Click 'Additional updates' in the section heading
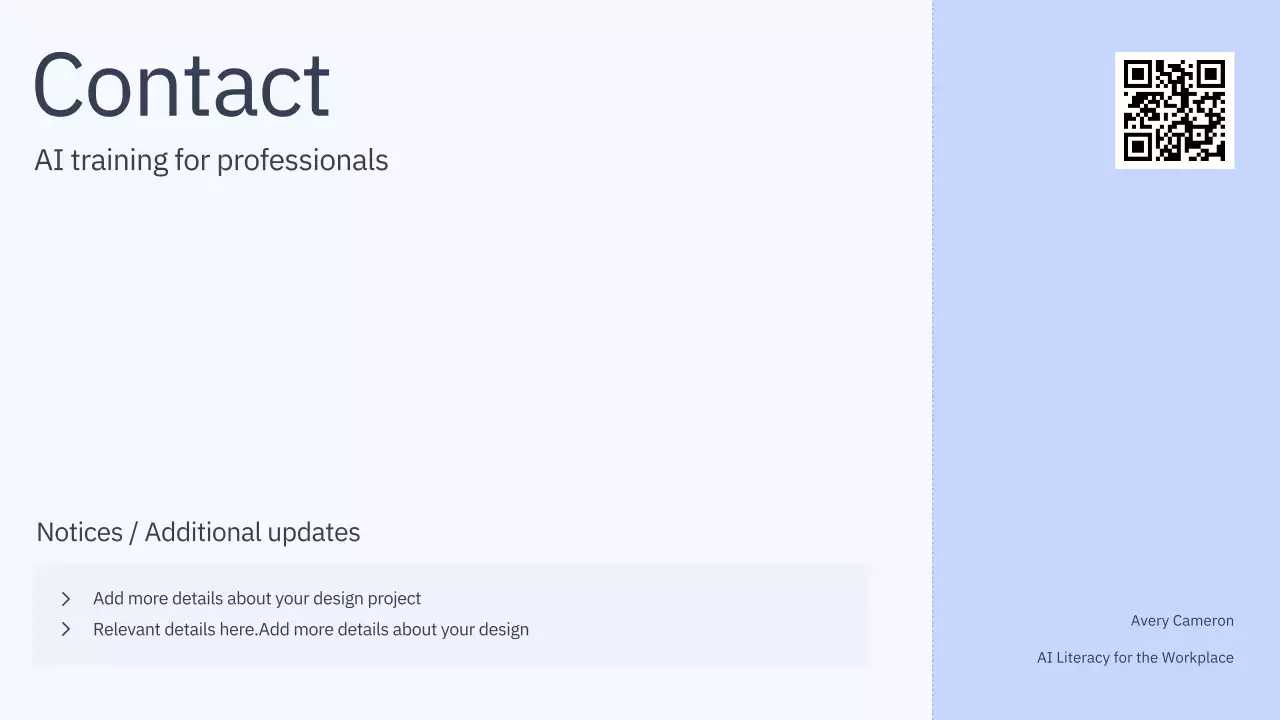 click(x=252, y=532)
